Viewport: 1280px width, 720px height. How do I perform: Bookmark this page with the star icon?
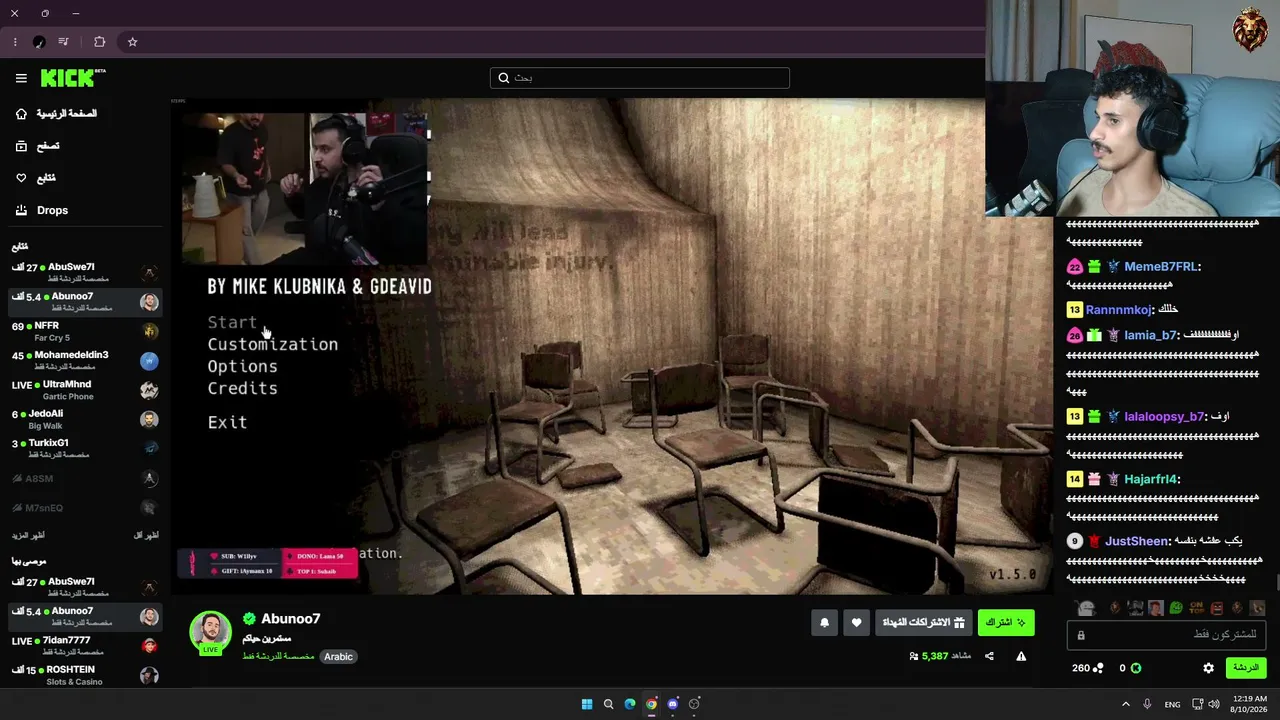tap(132, 42)
